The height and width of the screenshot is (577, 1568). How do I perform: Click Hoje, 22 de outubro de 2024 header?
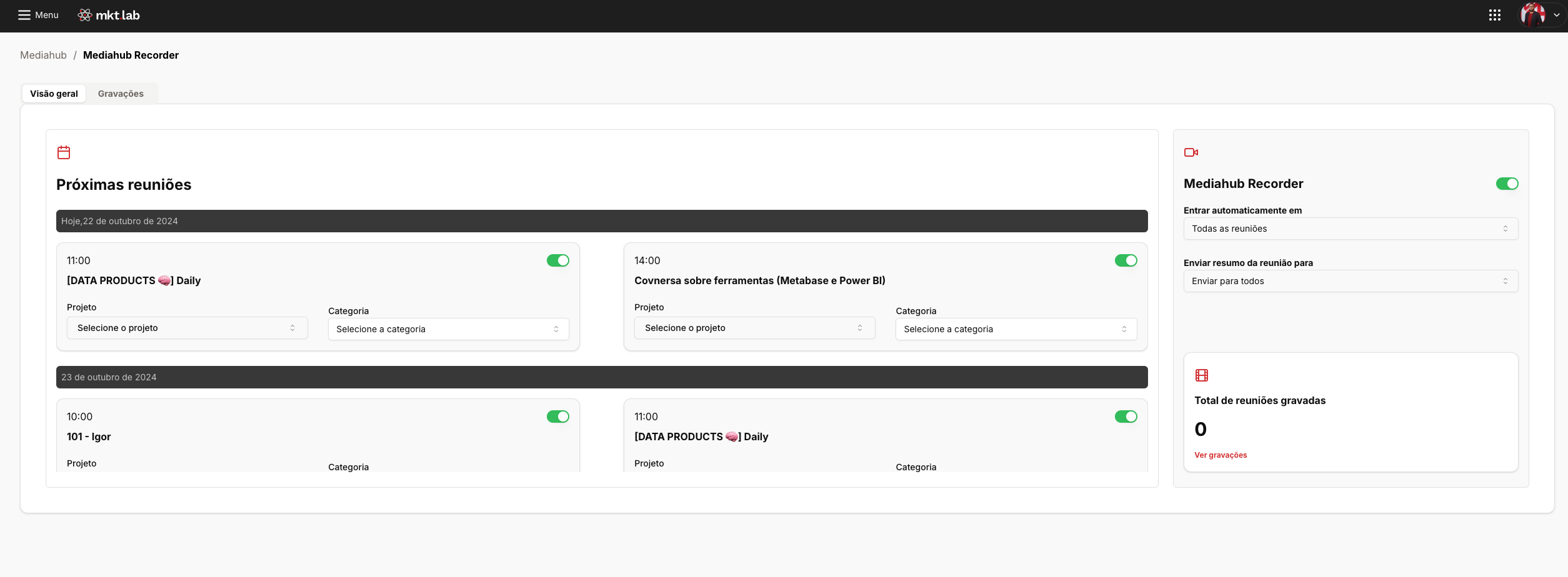click(x=602, y=221)
